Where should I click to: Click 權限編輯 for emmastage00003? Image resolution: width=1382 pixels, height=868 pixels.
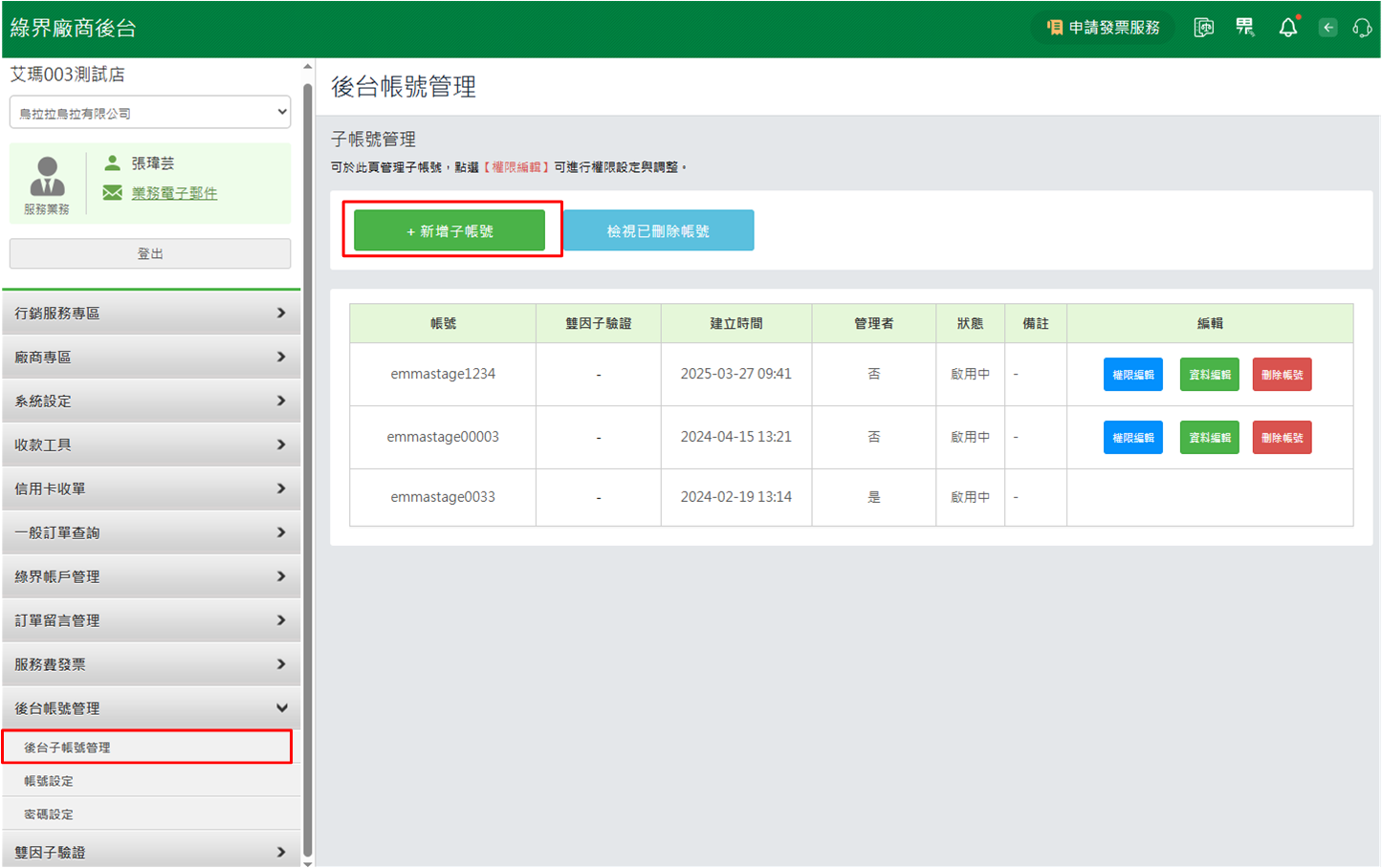point(1133,438)
